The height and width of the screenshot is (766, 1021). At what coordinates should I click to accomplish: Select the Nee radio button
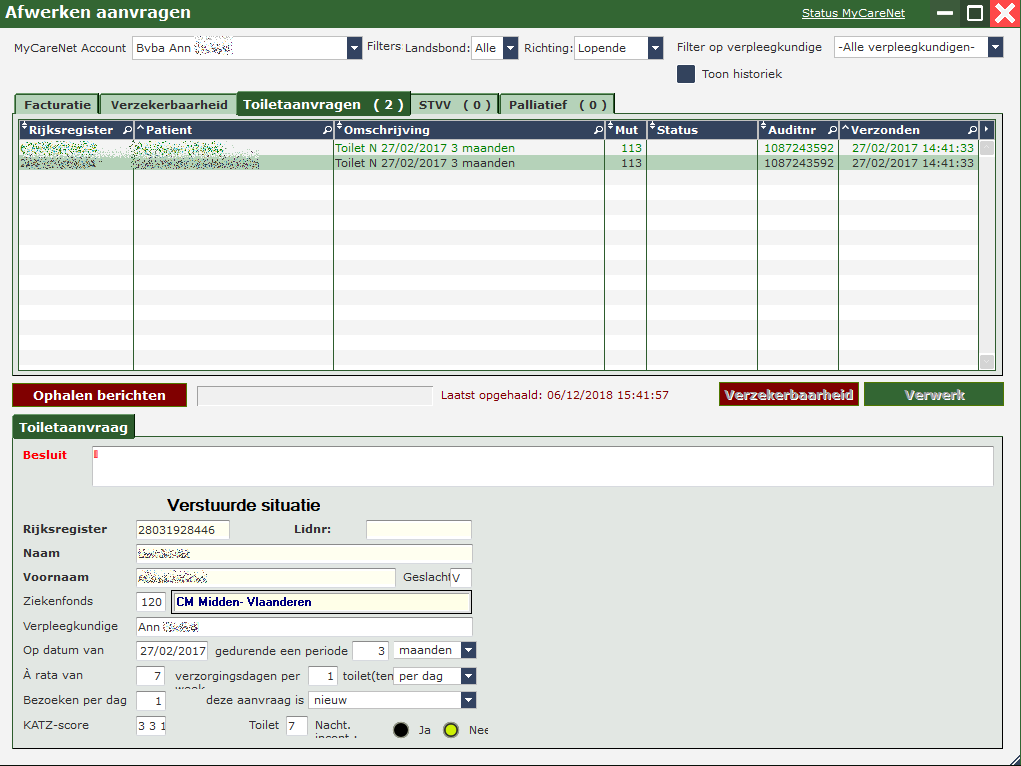pyautogui.click(x=452, y=730)
